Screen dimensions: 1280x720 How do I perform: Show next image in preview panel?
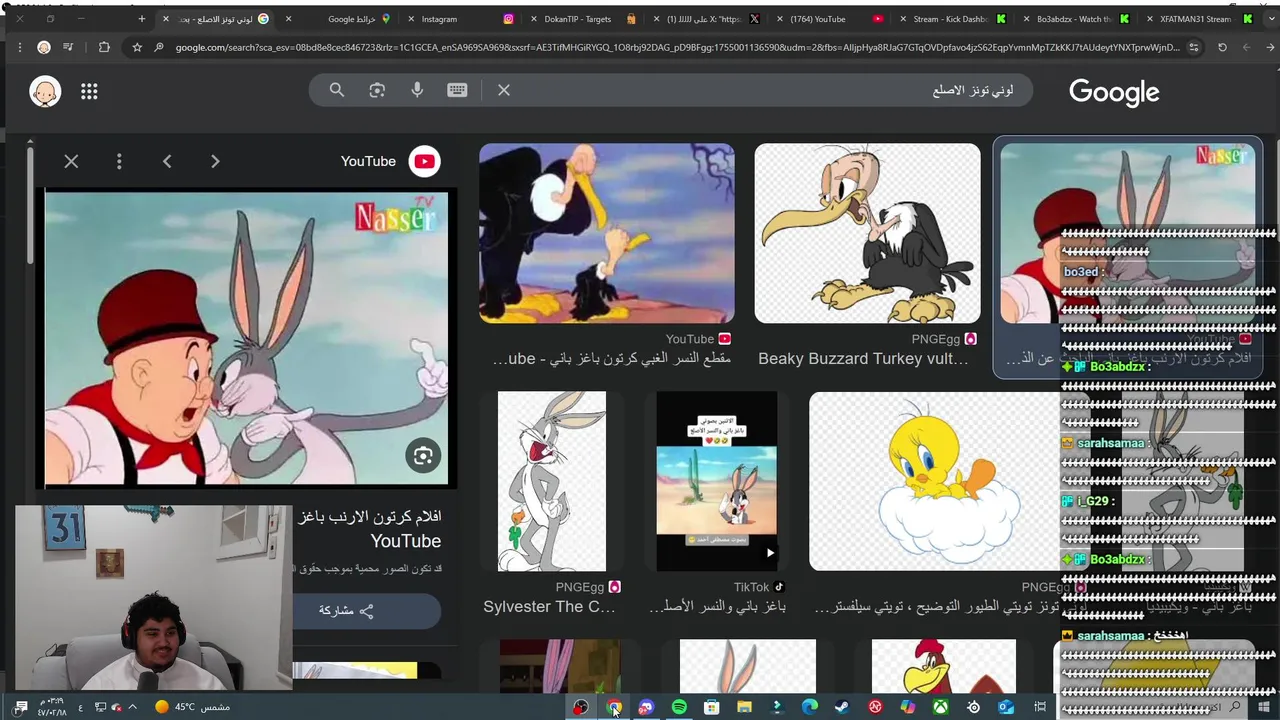[x=215, y=161]
